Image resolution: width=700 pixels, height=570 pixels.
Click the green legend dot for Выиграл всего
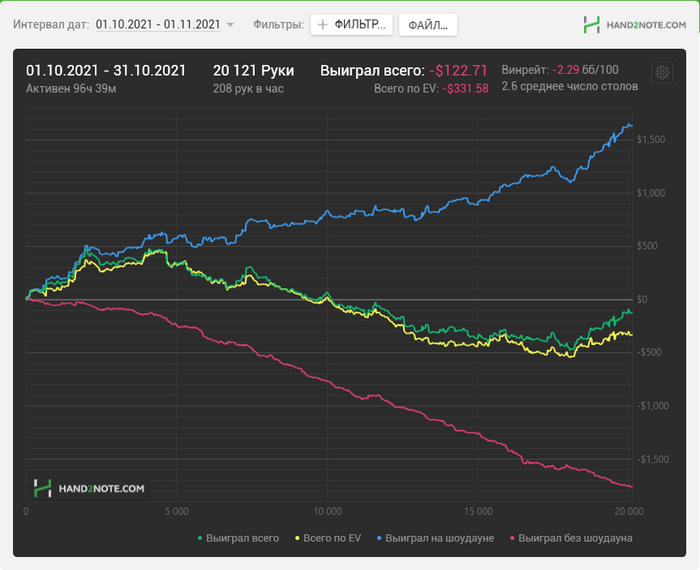(200, 539)
